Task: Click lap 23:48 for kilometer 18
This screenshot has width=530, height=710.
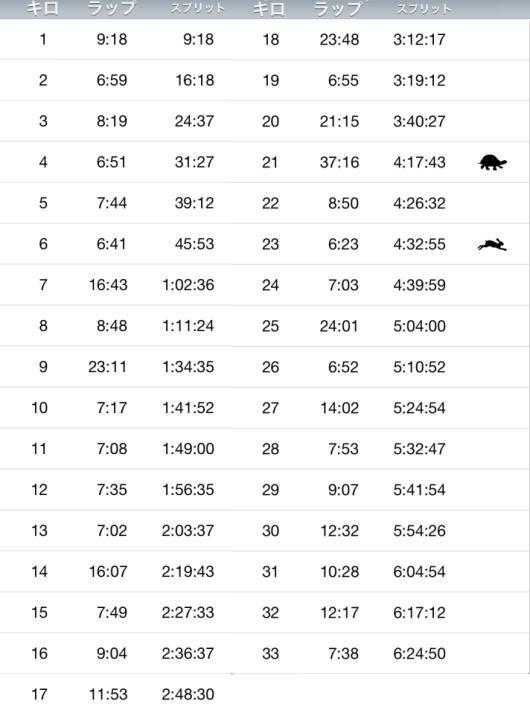Action: click(x=339, y=39)
